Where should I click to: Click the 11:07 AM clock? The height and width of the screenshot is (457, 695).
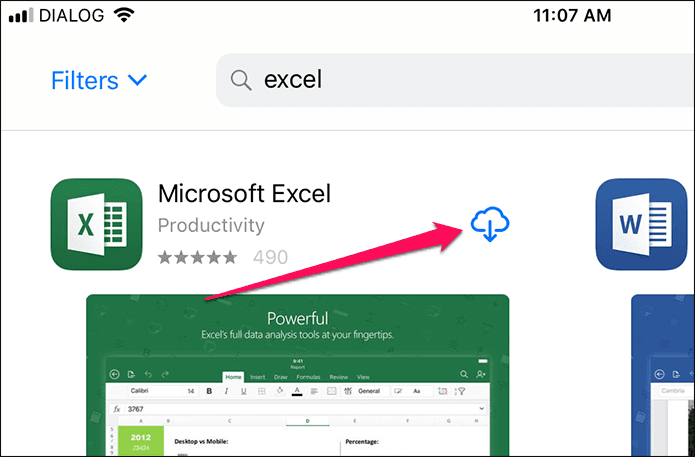coord(572,16)
